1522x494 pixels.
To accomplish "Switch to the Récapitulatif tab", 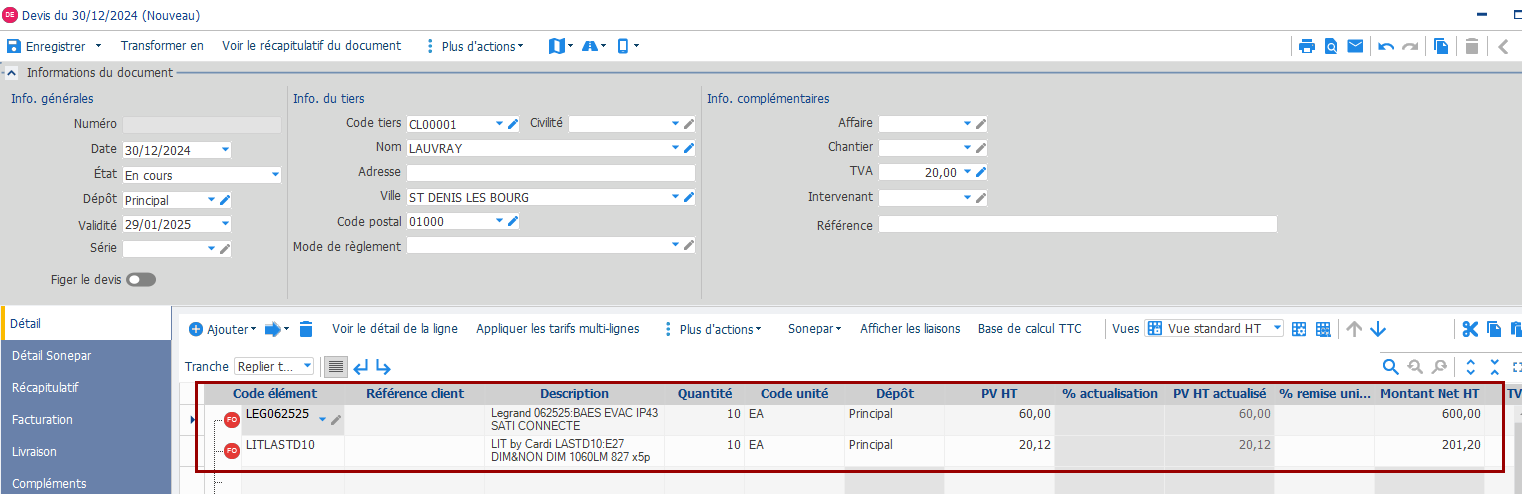I will (x=86, y=388).
